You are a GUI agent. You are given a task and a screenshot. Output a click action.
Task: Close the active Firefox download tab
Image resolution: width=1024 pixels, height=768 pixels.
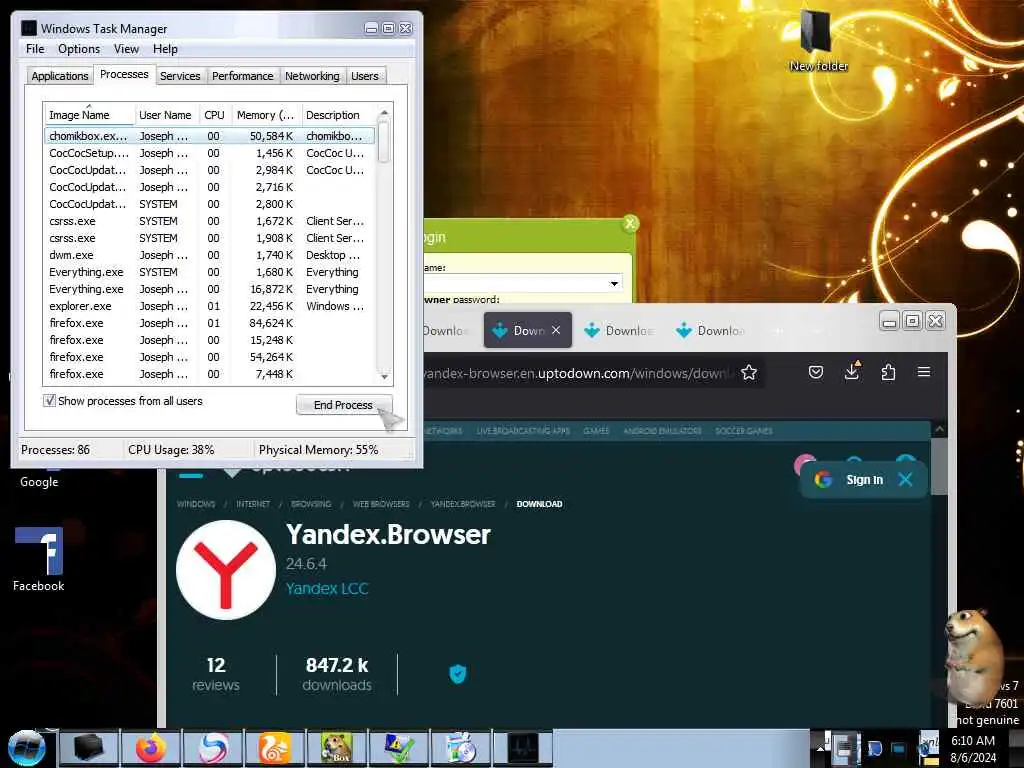(x=556, y=330)
